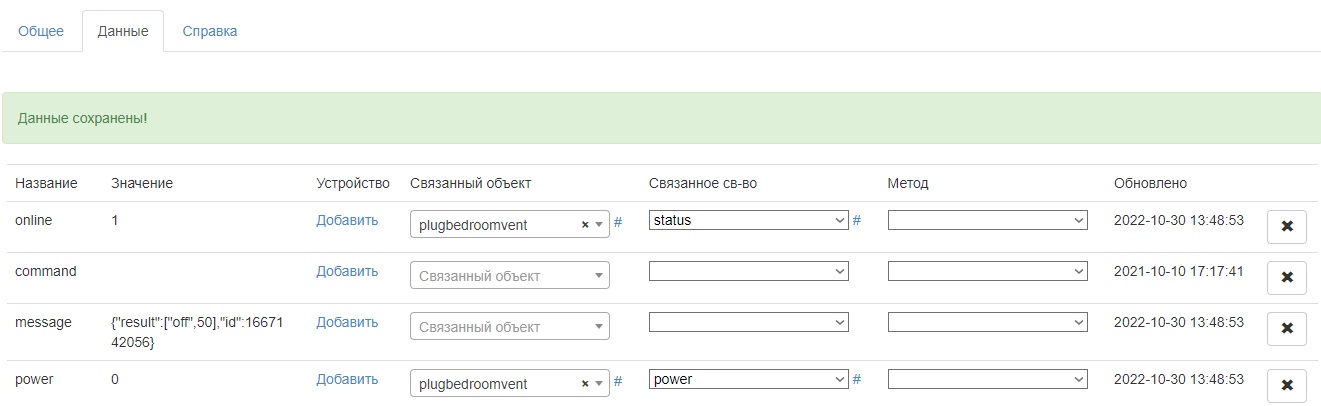This screenshot has width=1321, height=406.
Task: Open linked object dropdown in message row
Action: click(509, 327)
